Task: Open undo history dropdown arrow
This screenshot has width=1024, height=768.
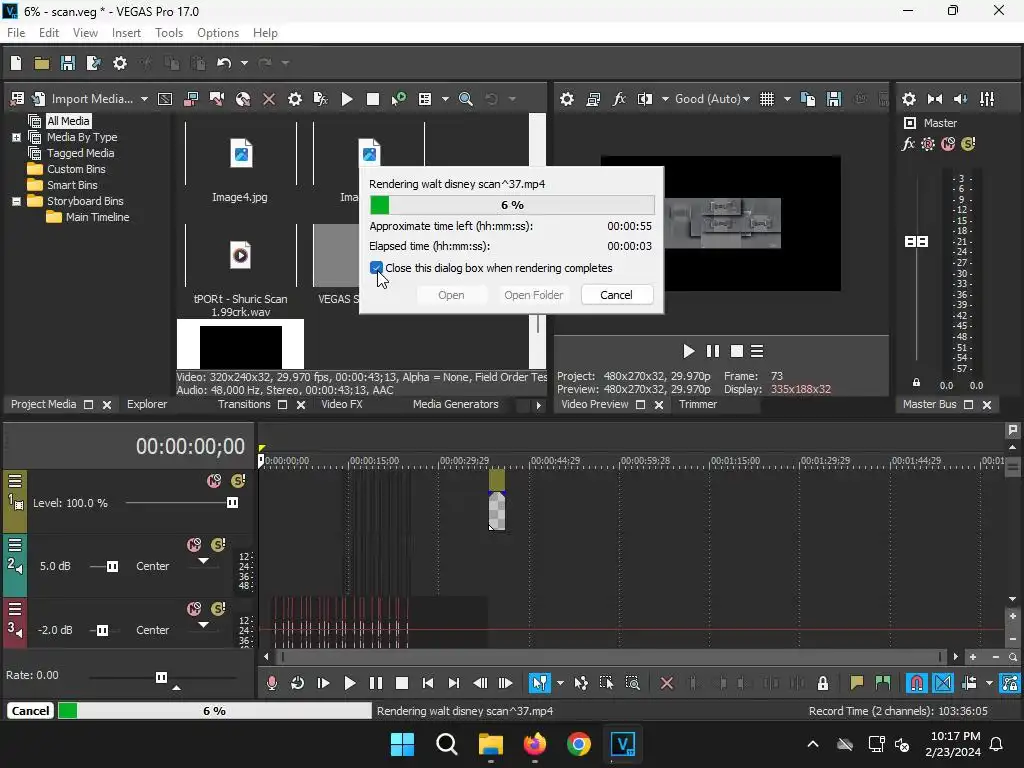Action: tap(244, 63)
